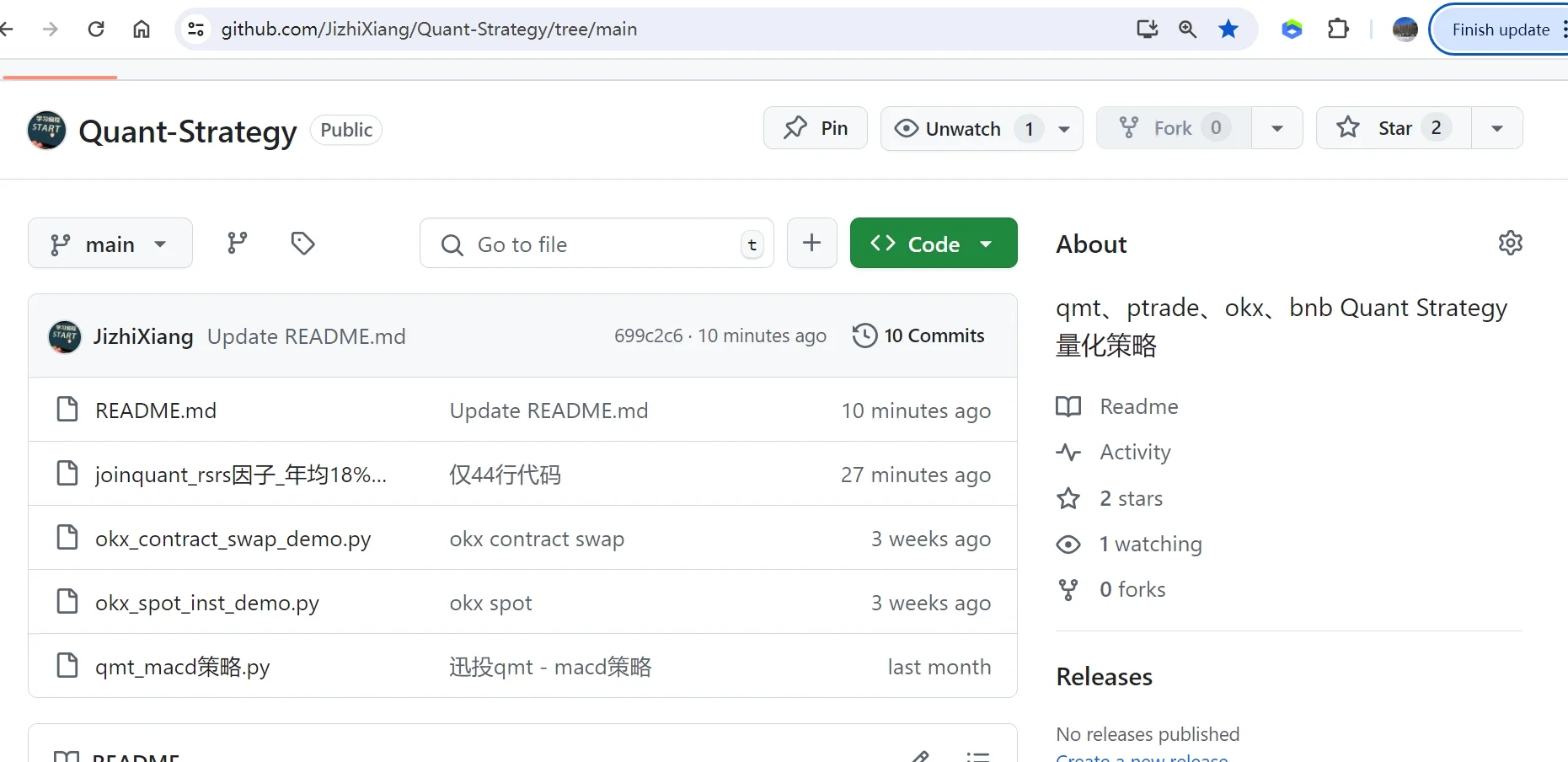Click the Public visibility badge

[x=346, y=130]
